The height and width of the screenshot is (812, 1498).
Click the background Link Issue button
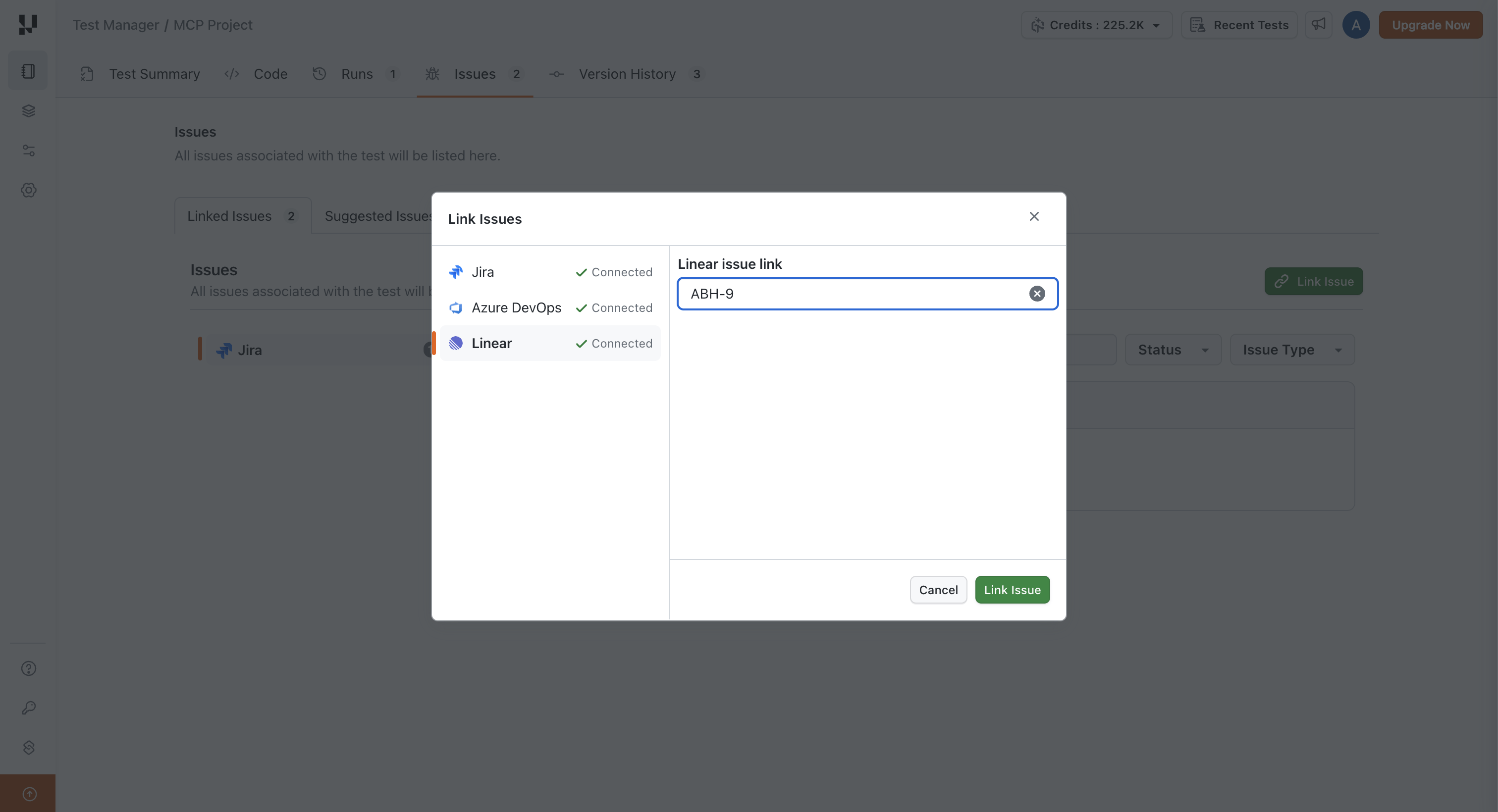[1313, 281]
